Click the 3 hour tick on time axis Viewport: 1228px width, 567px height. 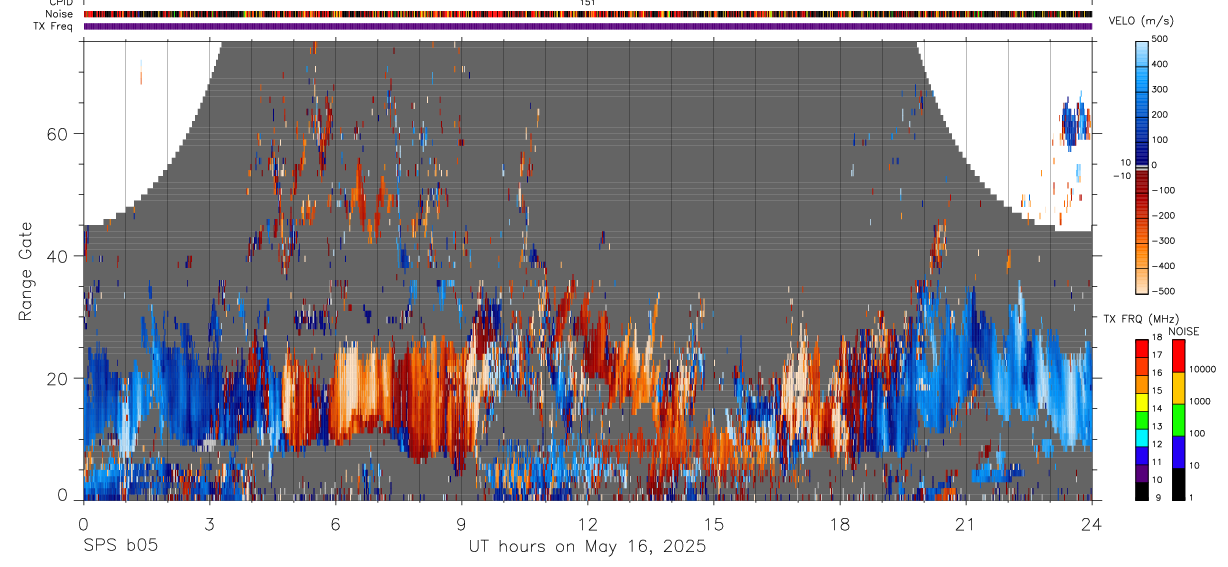point(210,523)
